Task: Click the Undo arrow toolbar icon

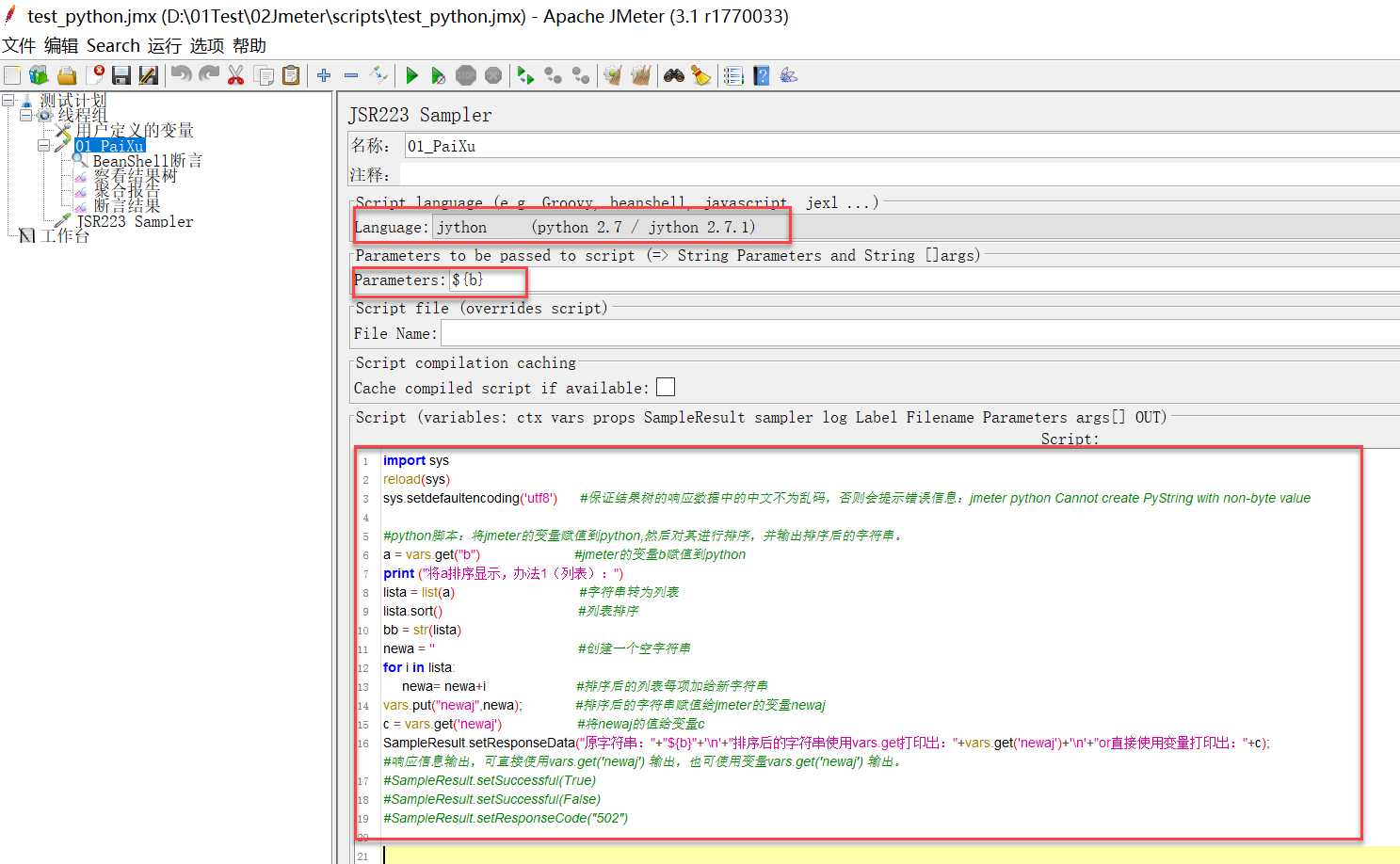Action: (182, 75)
